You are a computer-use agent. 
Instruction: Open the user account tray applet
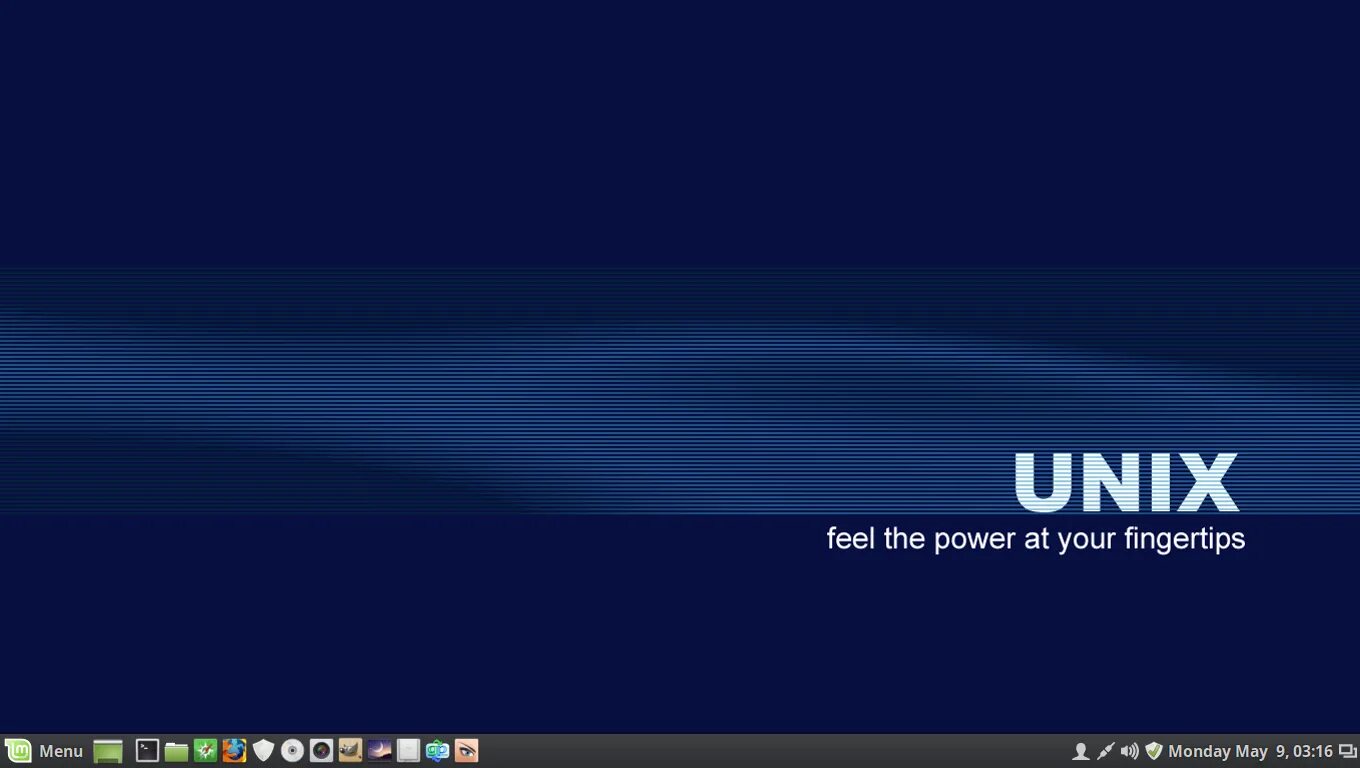pyautogui.click(x=1080, y=751)
